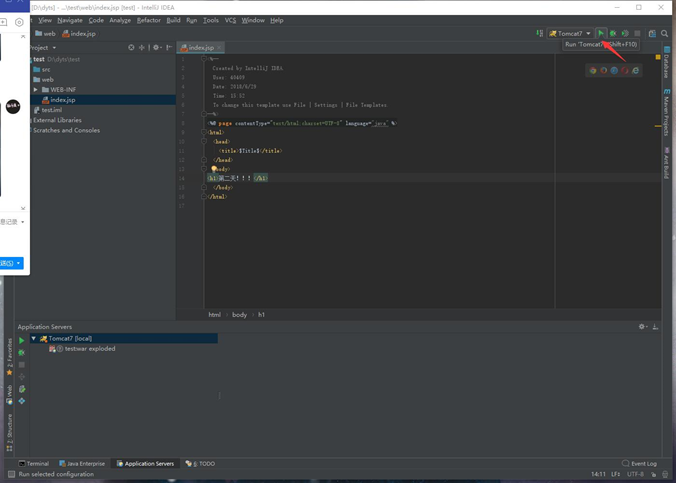Open the Tools menu
The image size is (676, 483).
click(x=211, y=20)
